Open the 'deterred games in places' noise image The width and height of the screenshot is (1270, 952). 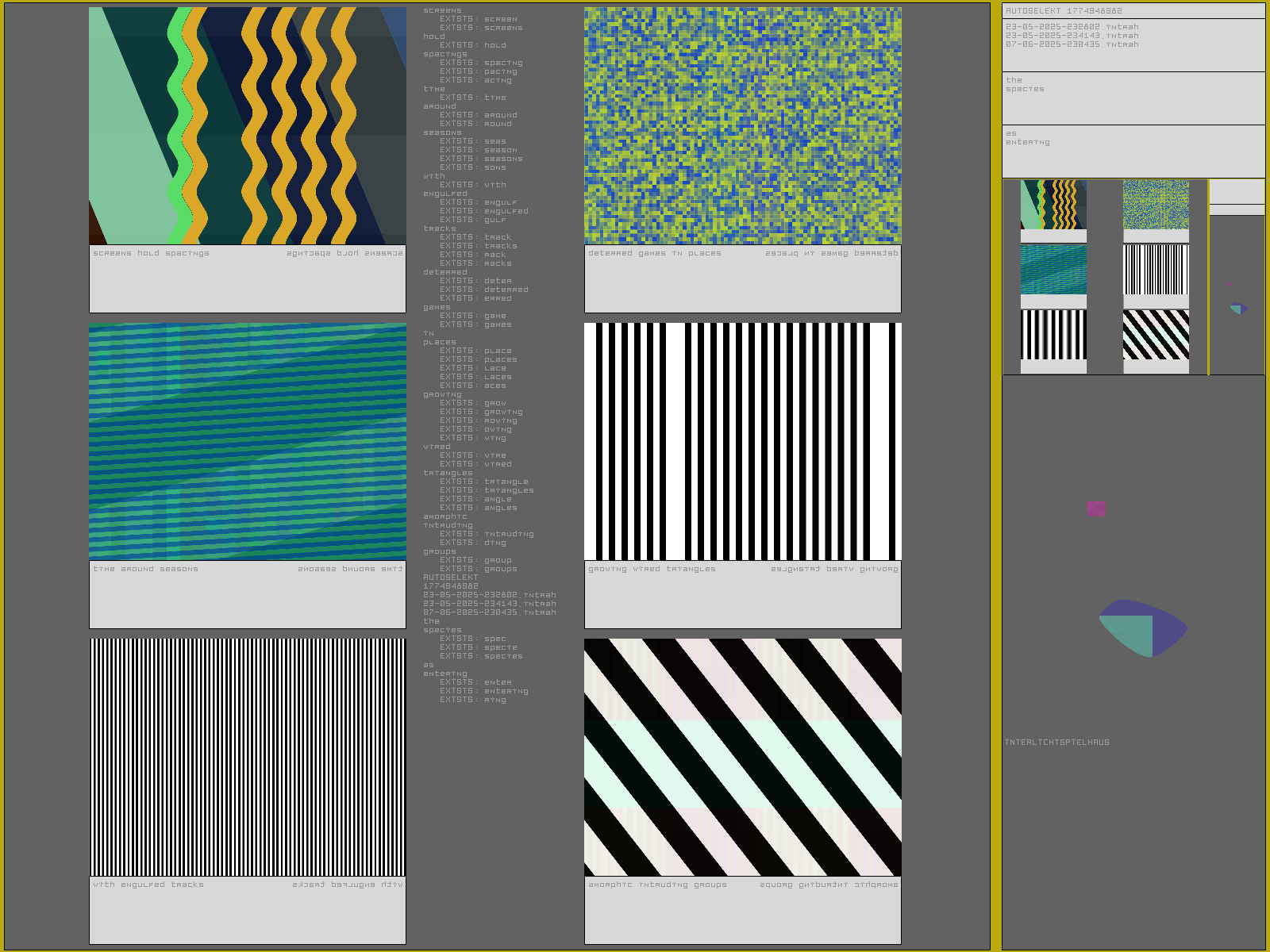click(x=742, y=126)
